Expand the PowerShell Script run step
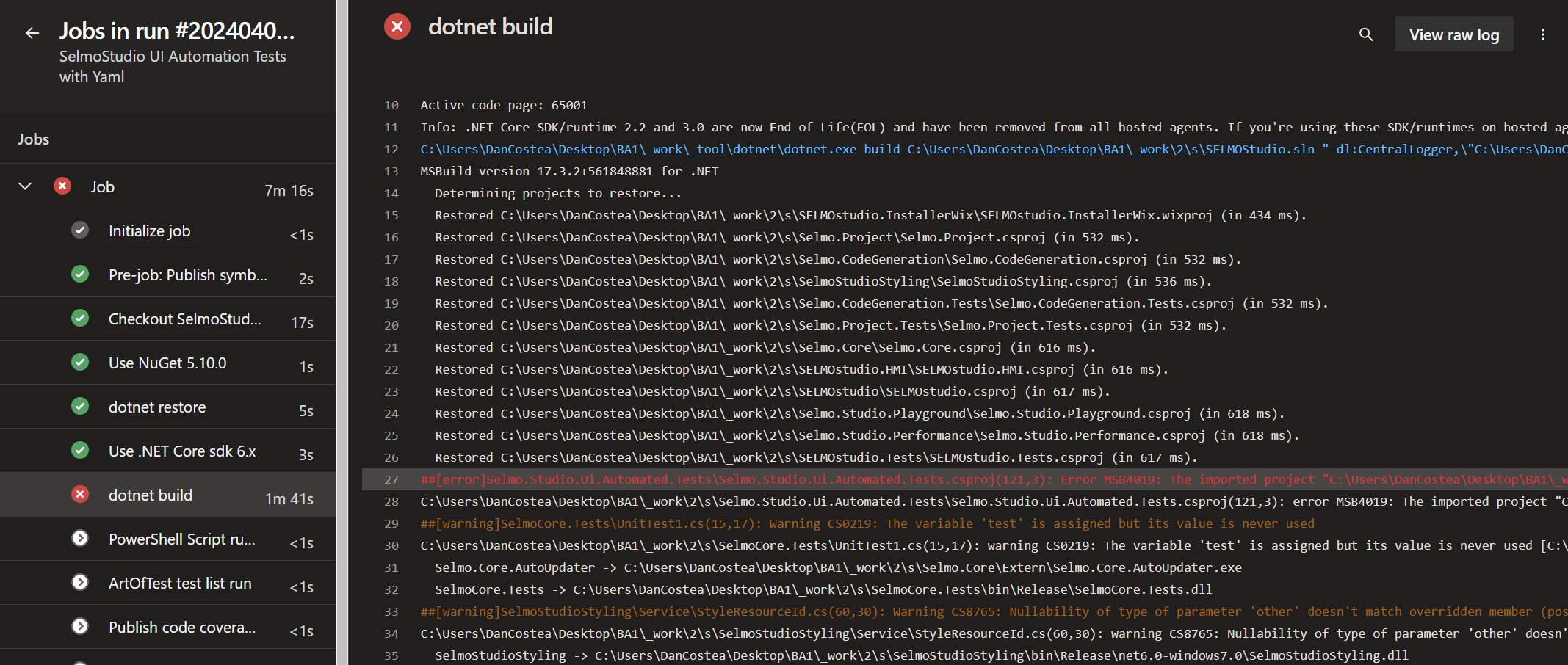Image resolution: width=1568 pixels, height=665 pixels. pyautogui.click(x=79, y=538)
